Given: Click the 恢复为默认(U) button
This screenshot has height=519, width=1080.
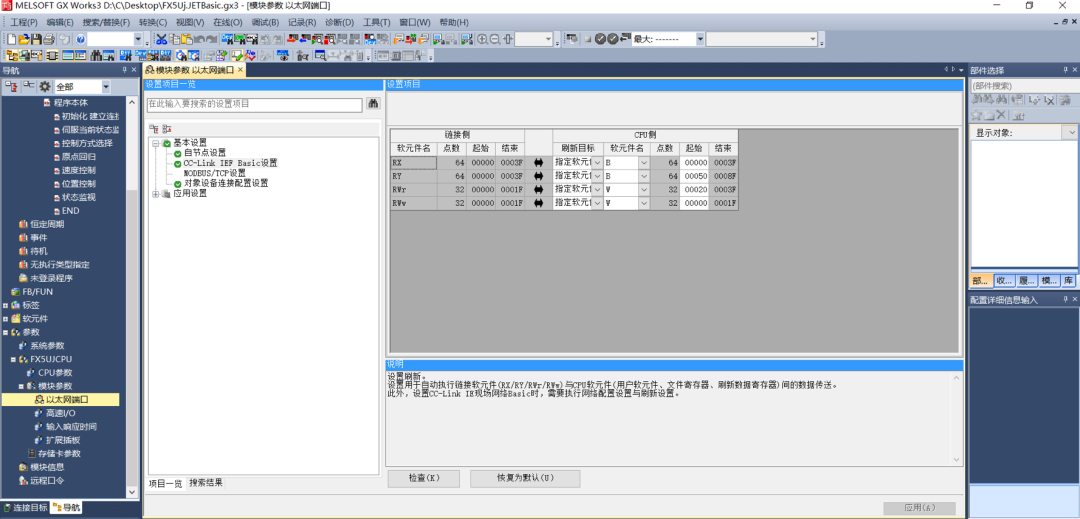Looking at the screenshot, I should (x=525, y=478).
